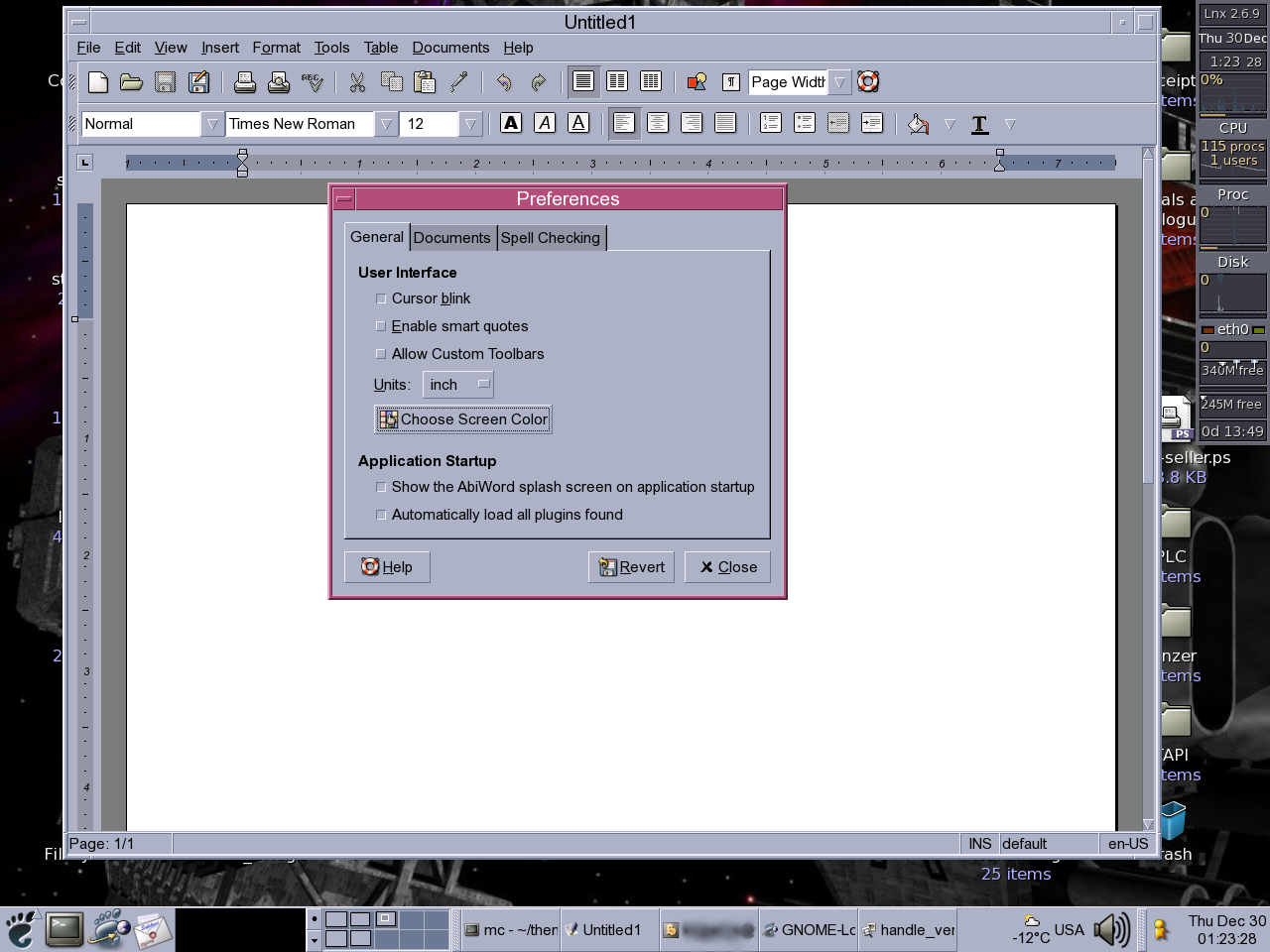Copy selection using copy icon
The height and width of the screenshot is (952, 1270).
pyautogui.click(x=391, y=82)
